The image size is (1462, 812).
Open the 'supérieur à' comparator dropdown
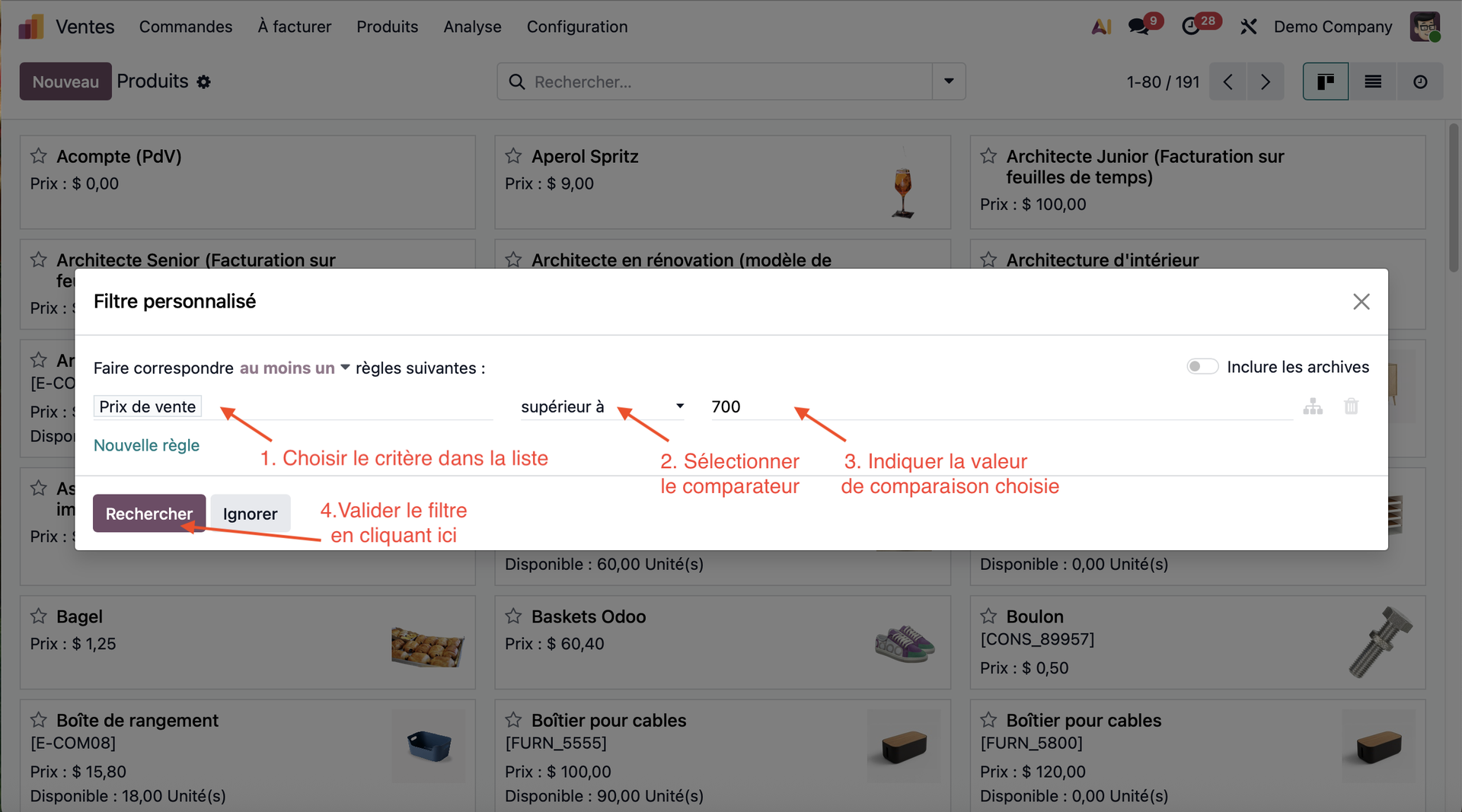tap(602, 406)
